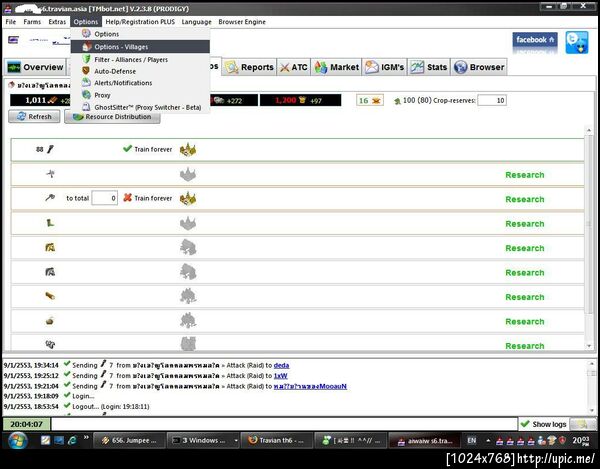Click the golden barracks icon in axe row

pos(188,199)
